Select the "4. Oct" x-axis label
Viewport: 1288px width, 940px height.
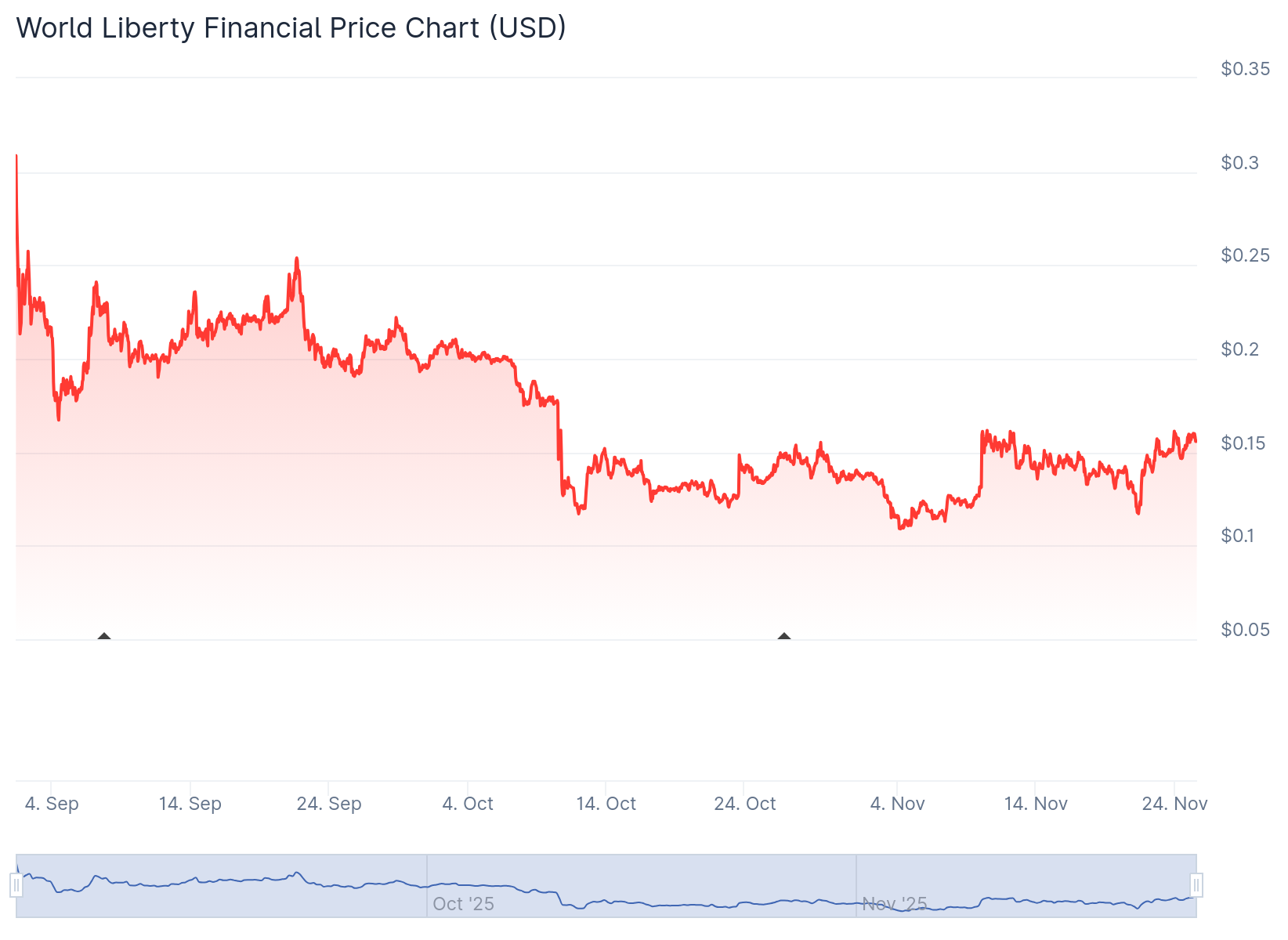click(468, 804)
